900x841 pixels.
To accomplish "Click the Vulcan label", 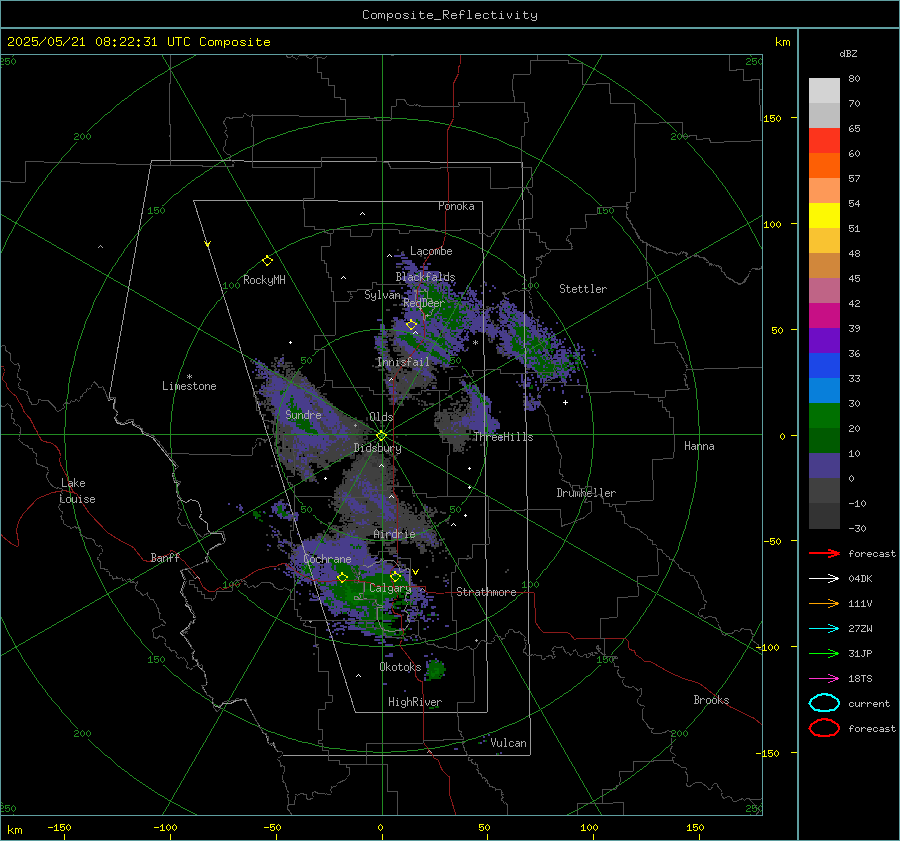I will click(x=508, y=743).
